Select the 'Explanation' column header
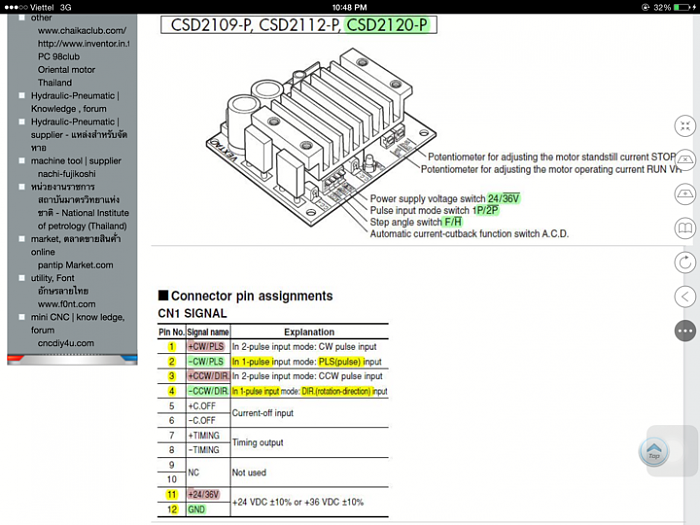The image size is (700, 525). coord(309,332)
